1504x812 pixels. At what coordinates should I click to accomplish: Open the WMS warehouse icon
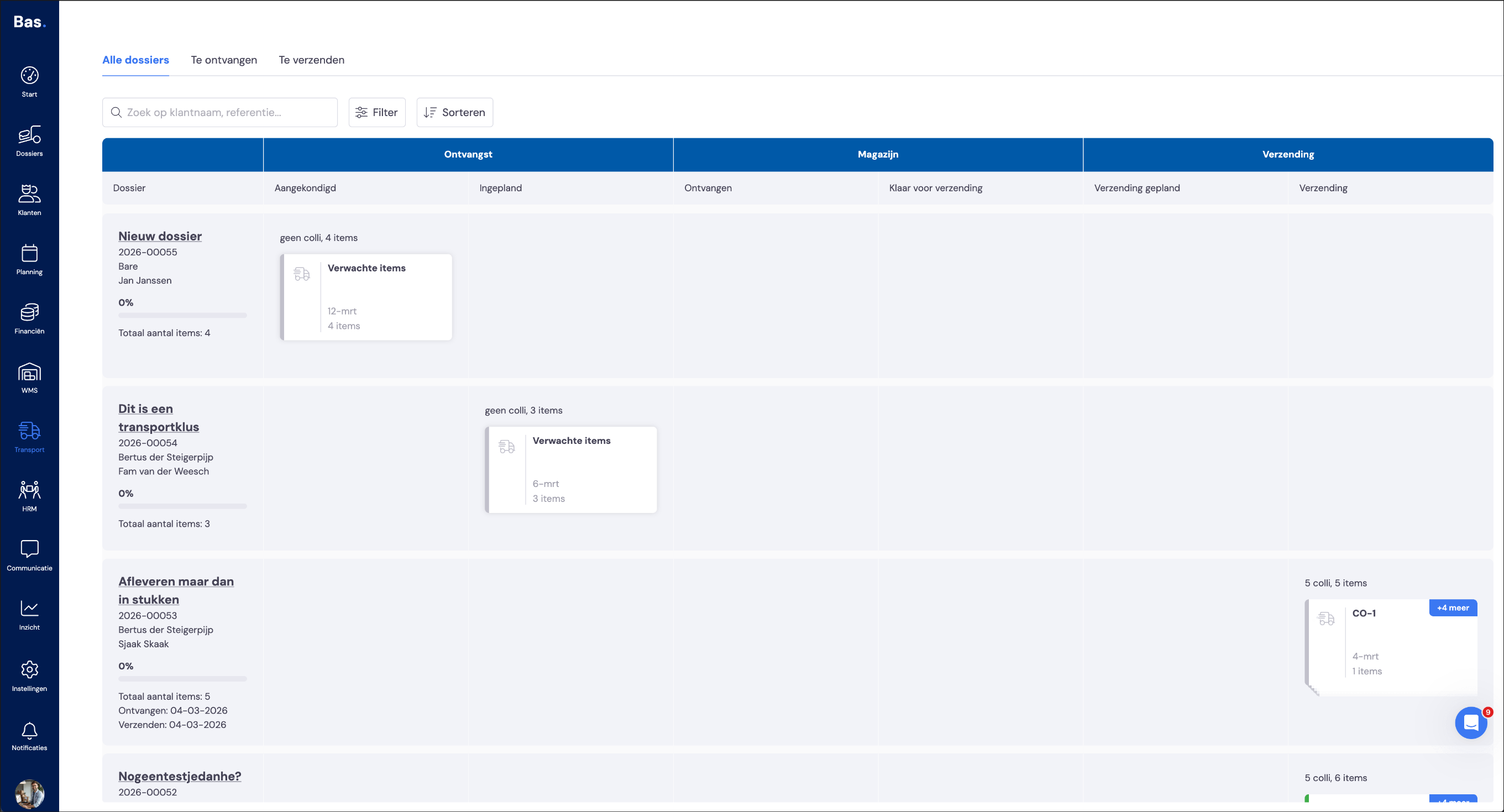click(29, 372)
